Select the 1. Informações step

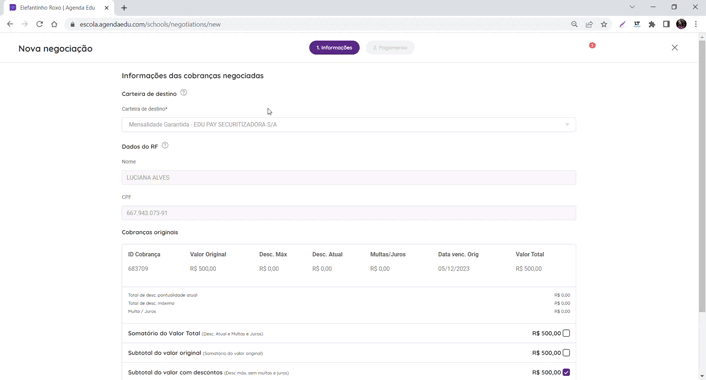point(334,48)
